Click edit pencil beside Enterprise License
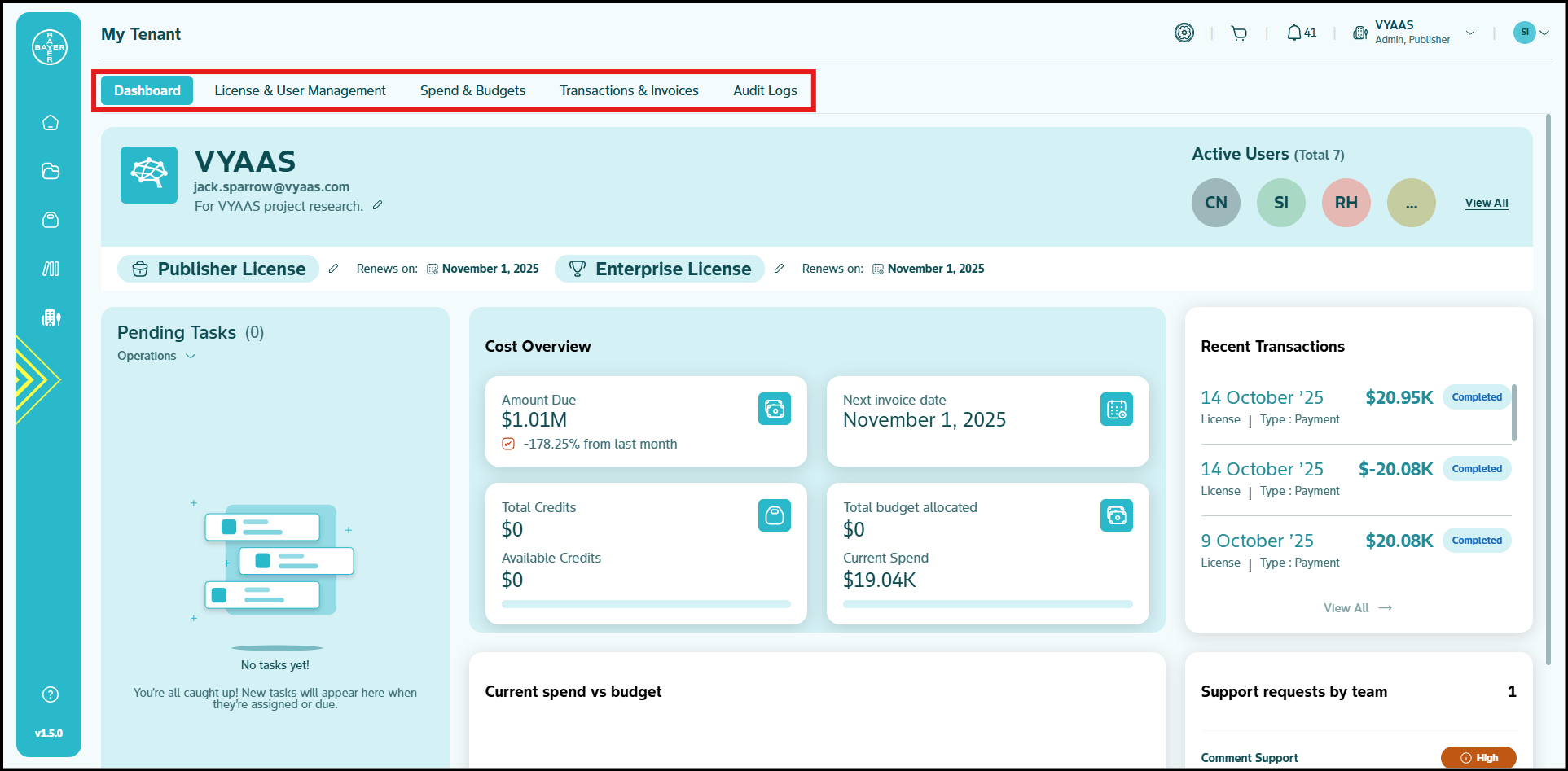This screenshot has height=771, width=1568. pyautogui.click(x=779, y=269)
